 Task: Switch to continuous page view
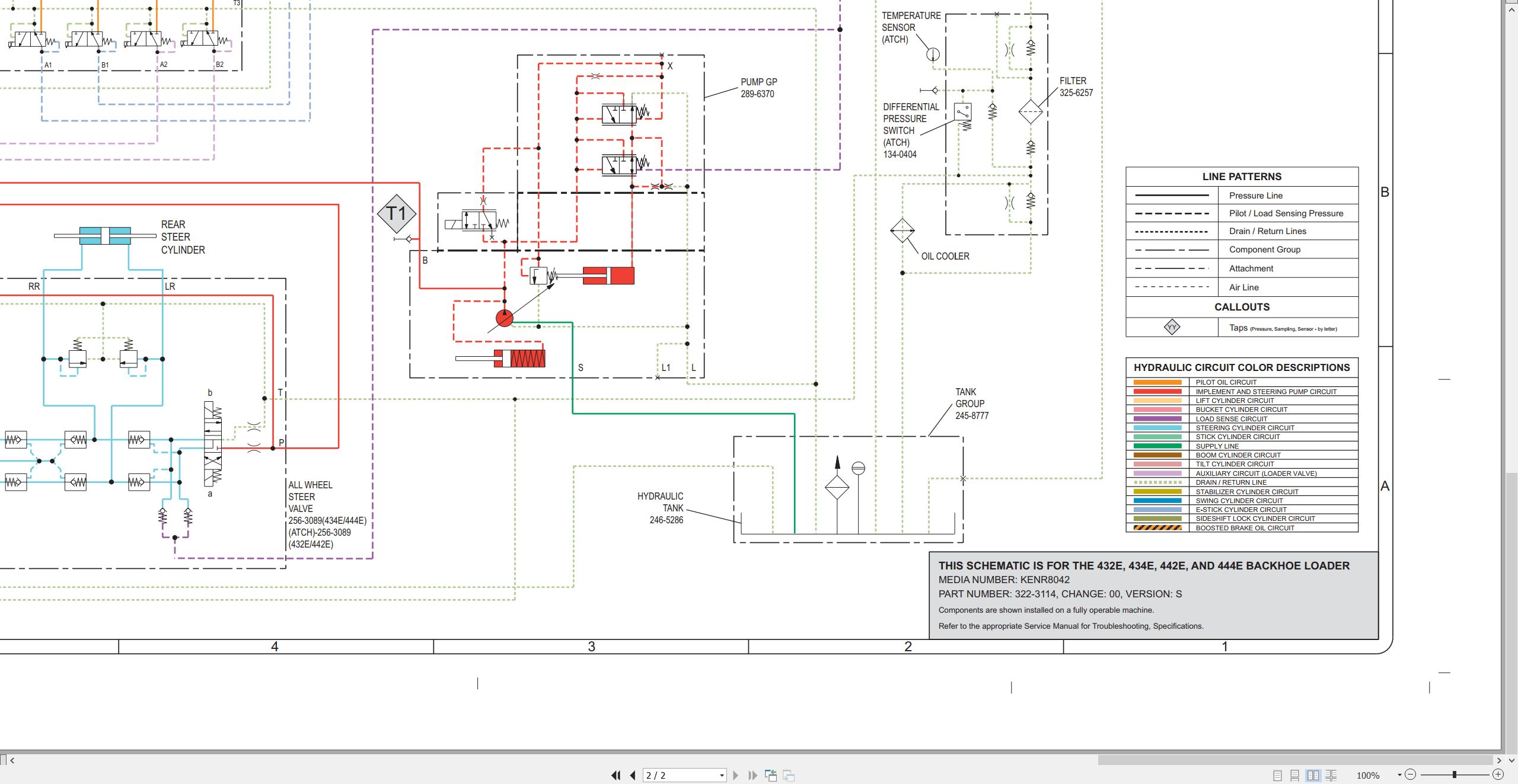click(x=1295, y=775)
